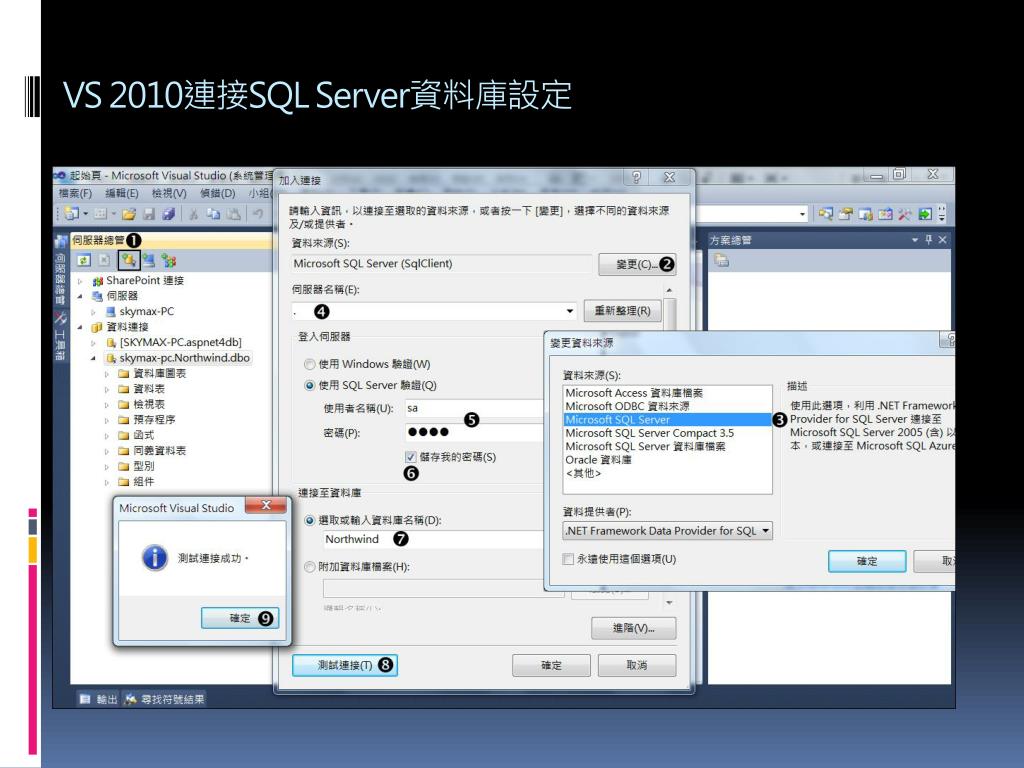Open server name combo box dropdown arrow

(x=569, y=311)
